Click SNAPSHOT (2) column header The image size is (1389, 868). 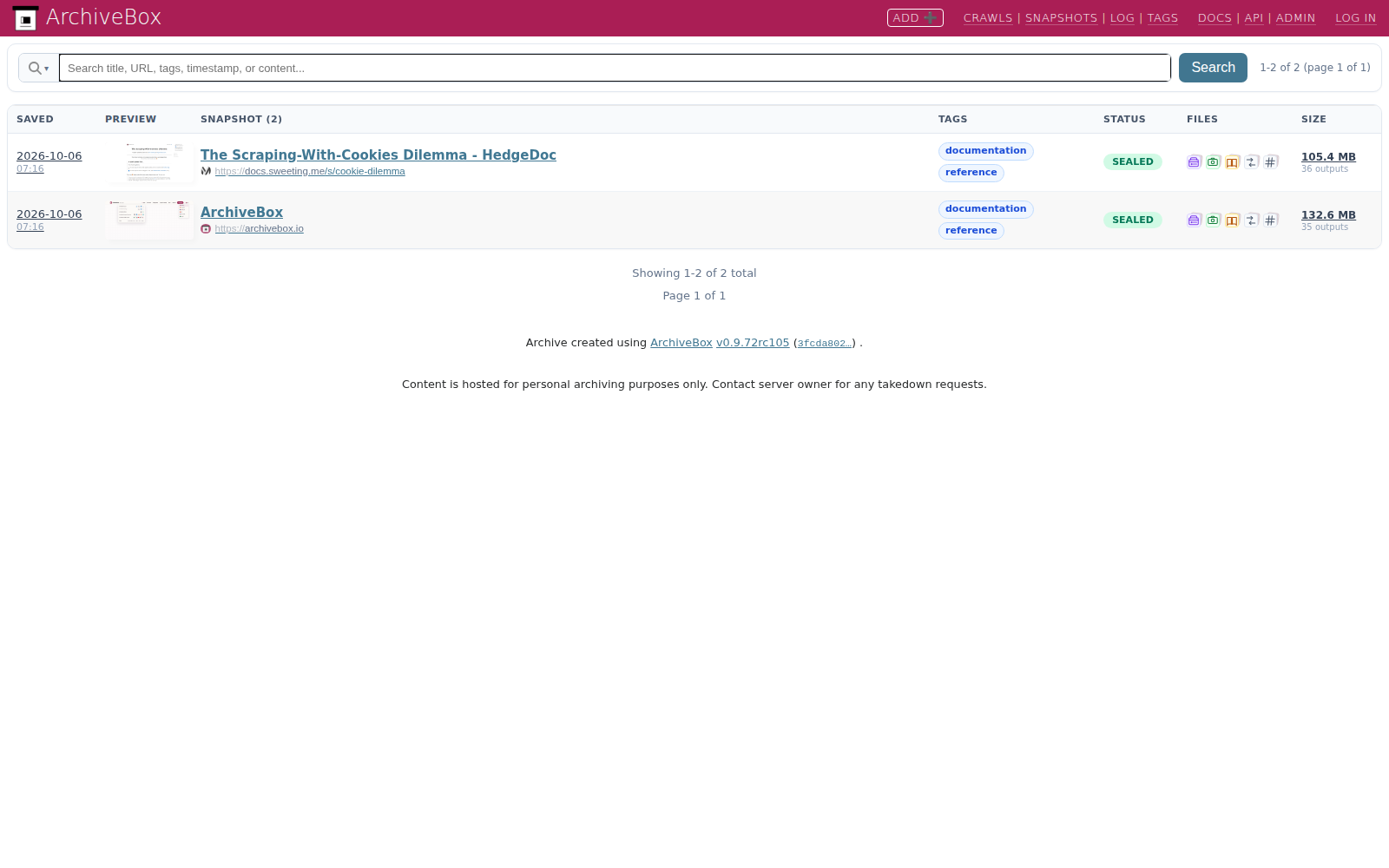point(241,120)
